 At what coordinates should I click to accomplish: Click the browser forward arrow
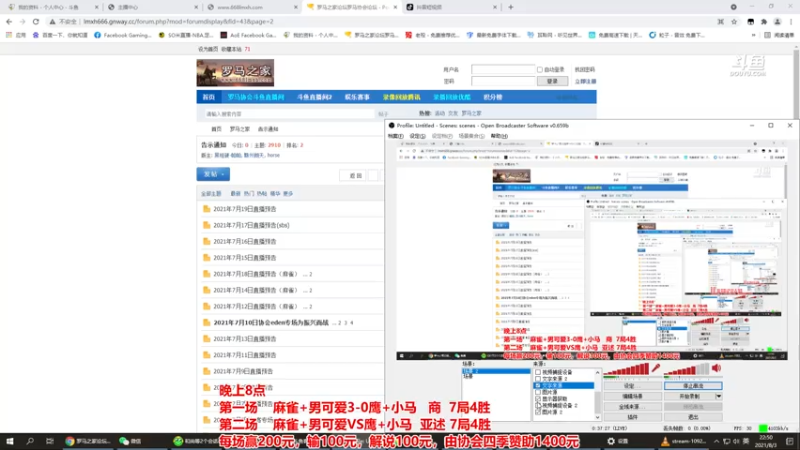[22, 21]
